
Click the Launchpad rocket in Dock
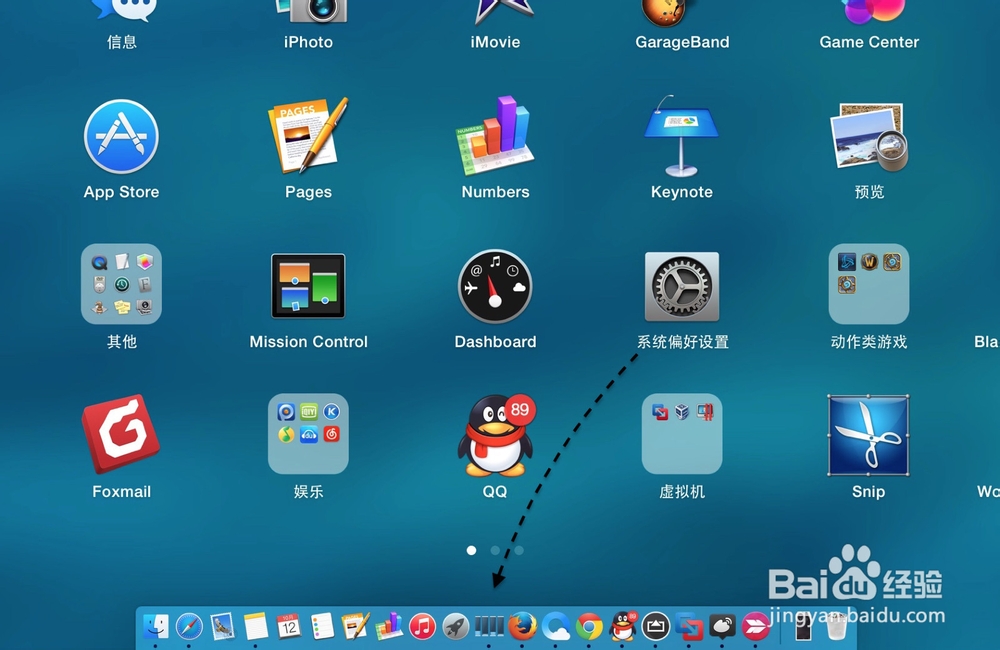[x=456, y=626]
